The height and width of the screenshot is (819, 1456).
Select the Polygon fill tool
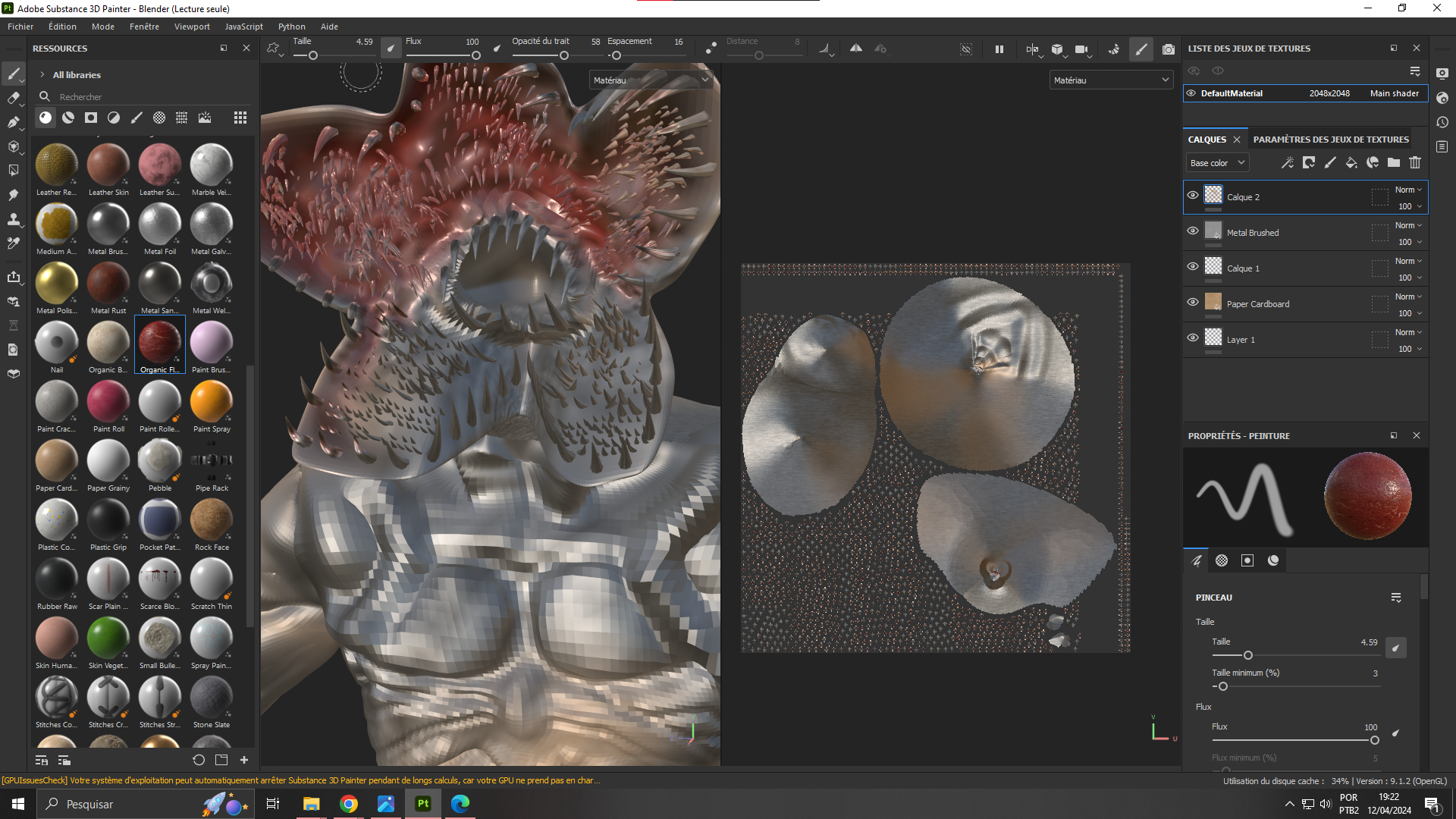(13, 146)
